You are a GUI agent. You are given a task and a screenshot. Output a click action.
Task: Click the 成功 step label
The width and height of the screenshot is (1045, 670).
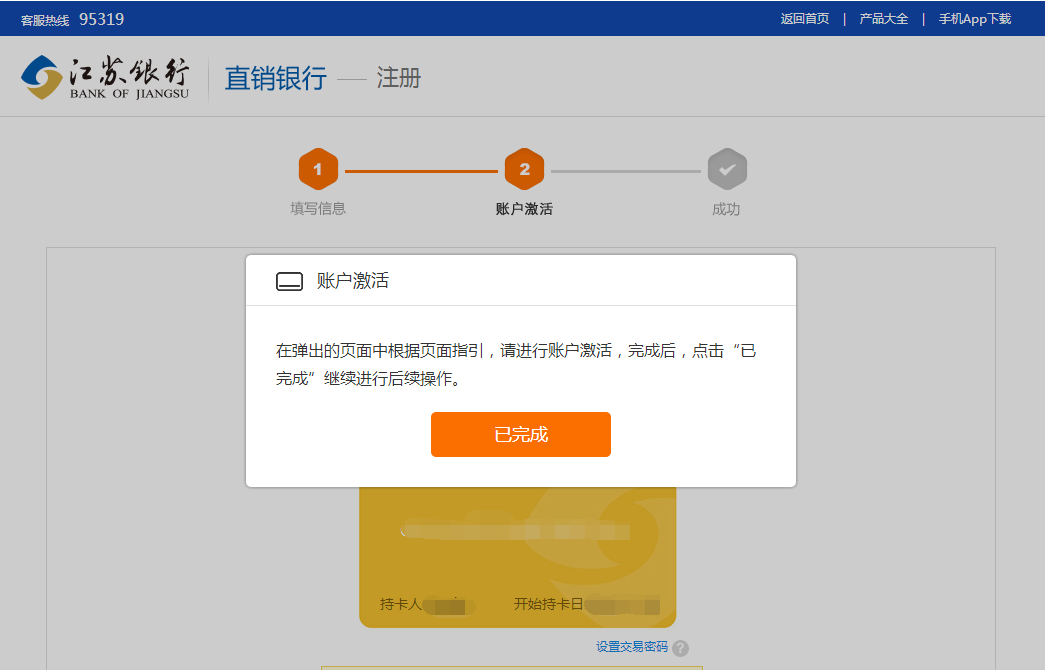click(726, 209)
